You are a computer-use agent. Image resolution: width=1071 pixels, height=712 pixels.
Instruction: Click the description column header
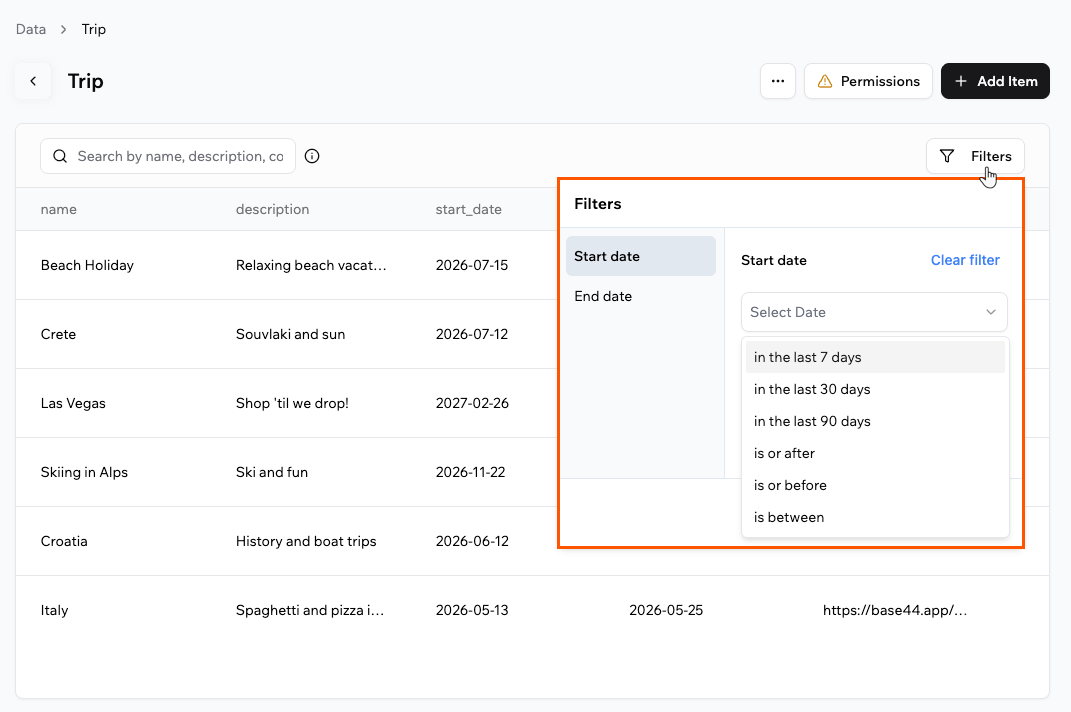coord(273,209)
